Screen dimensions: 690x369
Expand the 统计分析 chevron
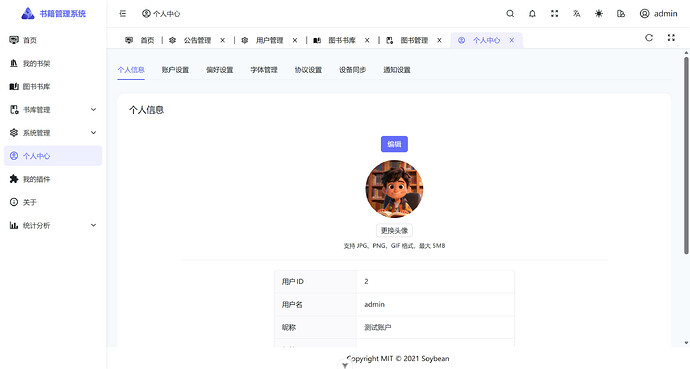93,225
